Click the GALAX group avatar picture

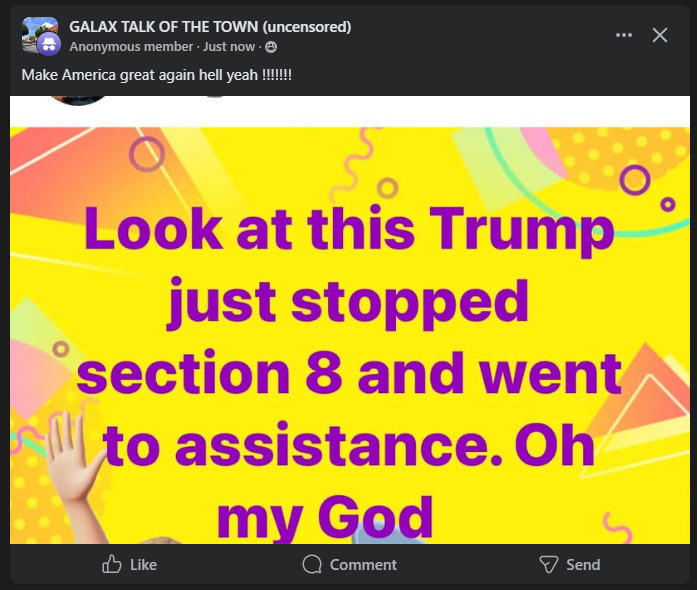pos(36,30)
